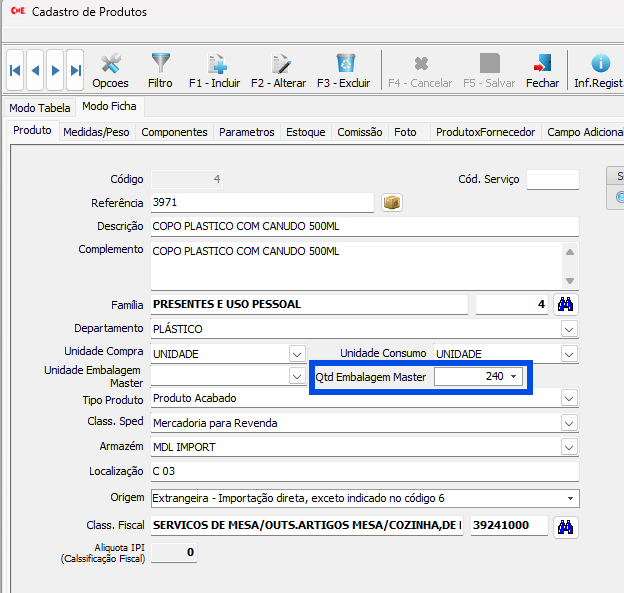624x593 pixels.
Task: Click the box icon beside Referência
Action: (x=392, y=203)
